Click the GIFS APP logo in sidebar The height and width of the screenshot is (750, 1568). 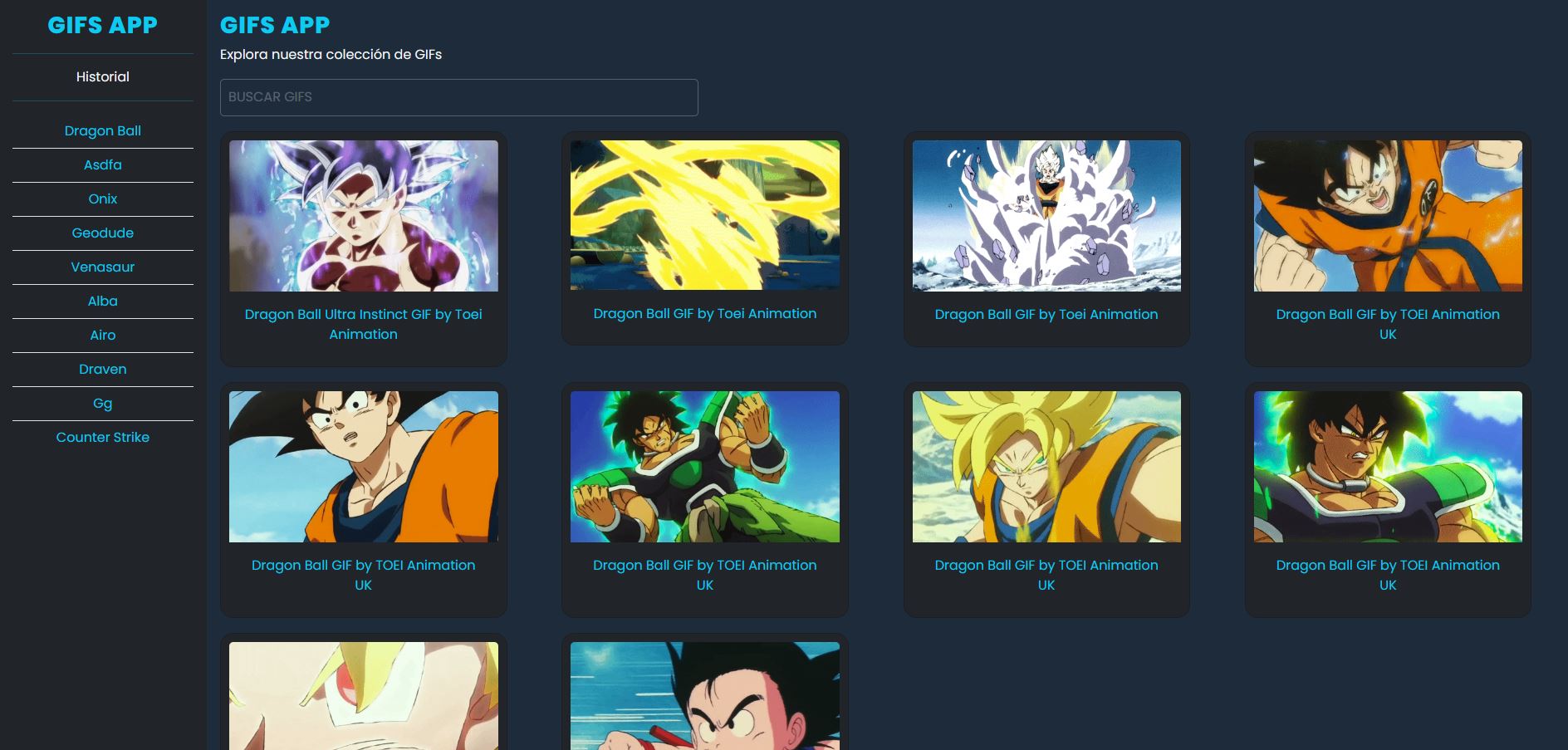[102, 25]
